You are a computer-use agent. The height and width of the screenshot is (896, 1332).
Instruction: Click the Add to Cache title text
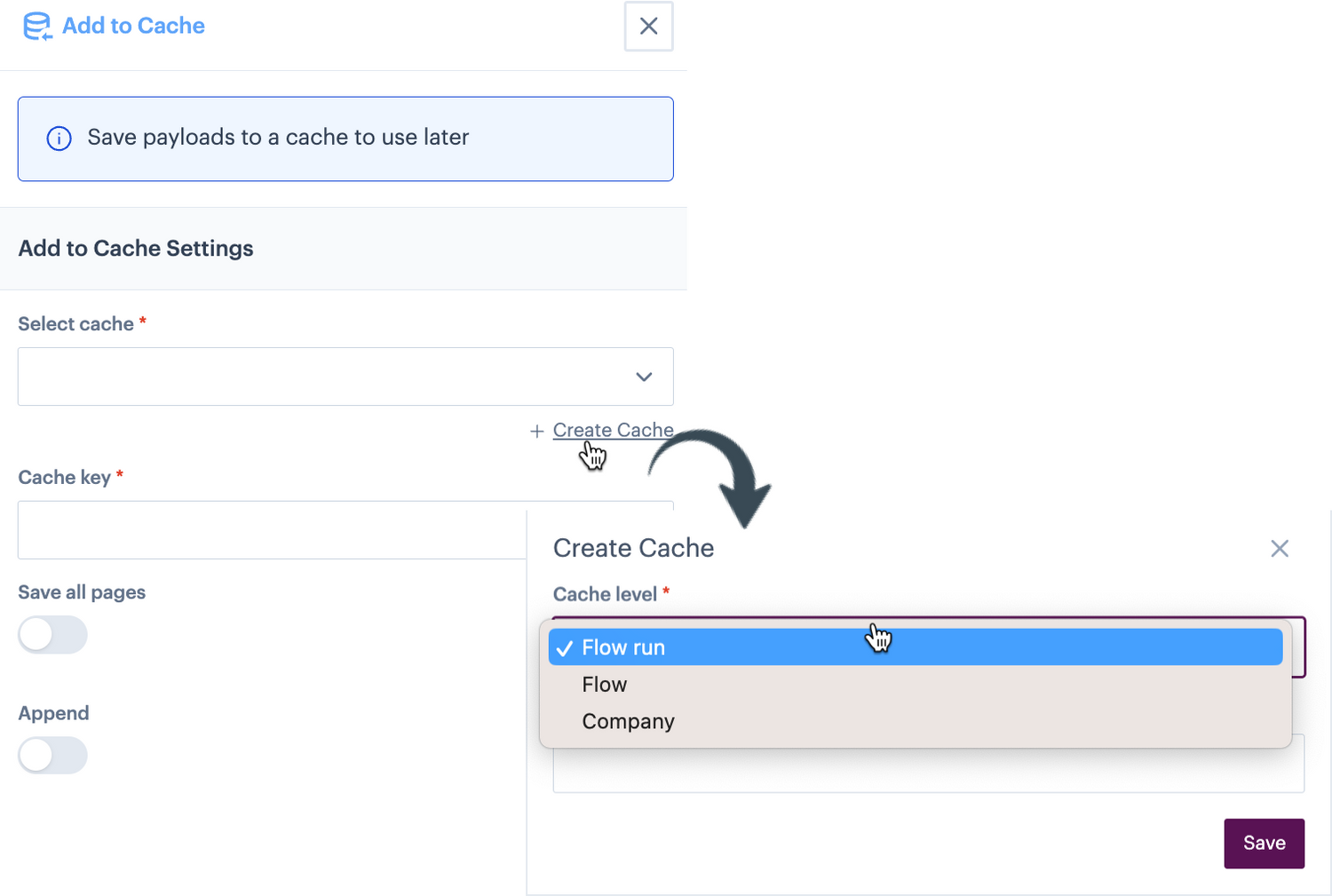[x=131, y=26]
